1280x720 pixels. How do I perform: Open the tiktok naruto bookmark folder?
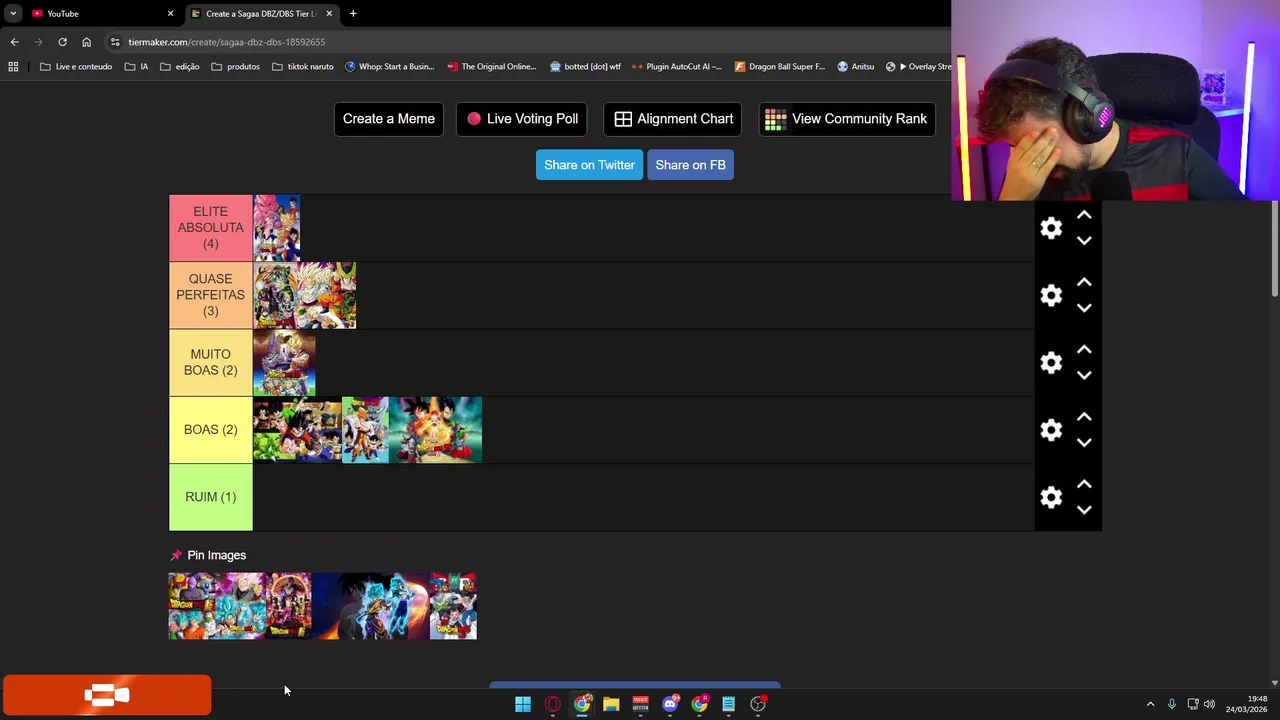coord(302,67)
